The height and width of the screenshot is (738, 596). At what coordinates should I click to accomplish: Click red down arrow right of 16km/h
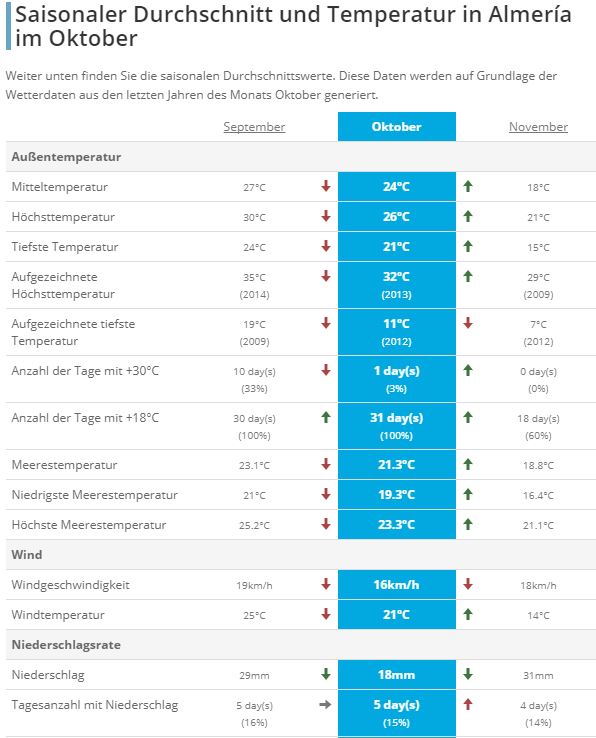click(467, 584)
